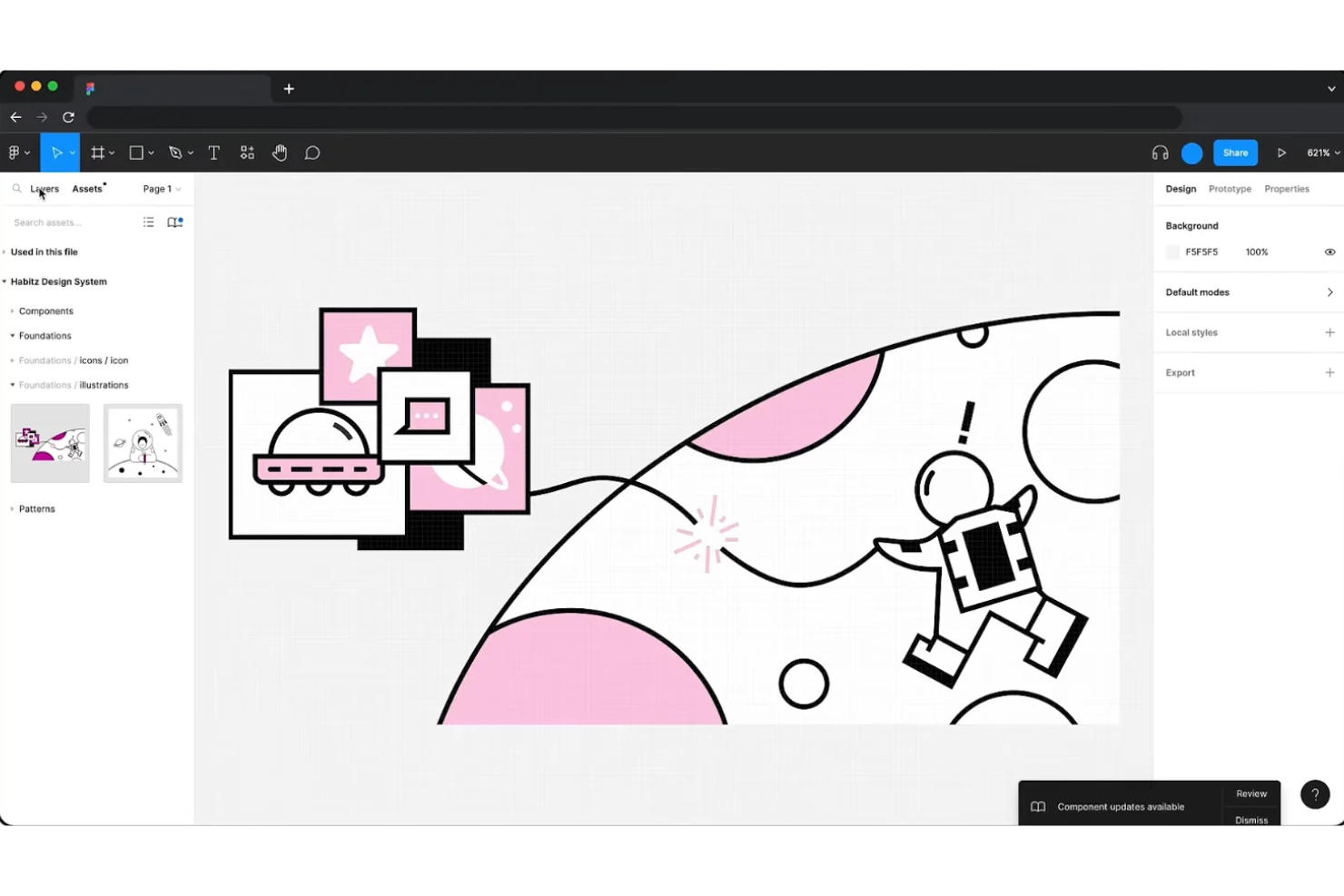Viewport: 1344px width, 896px height.
Task: Open team library book icon
Action: pyautogui.click(x=175, y=222)
